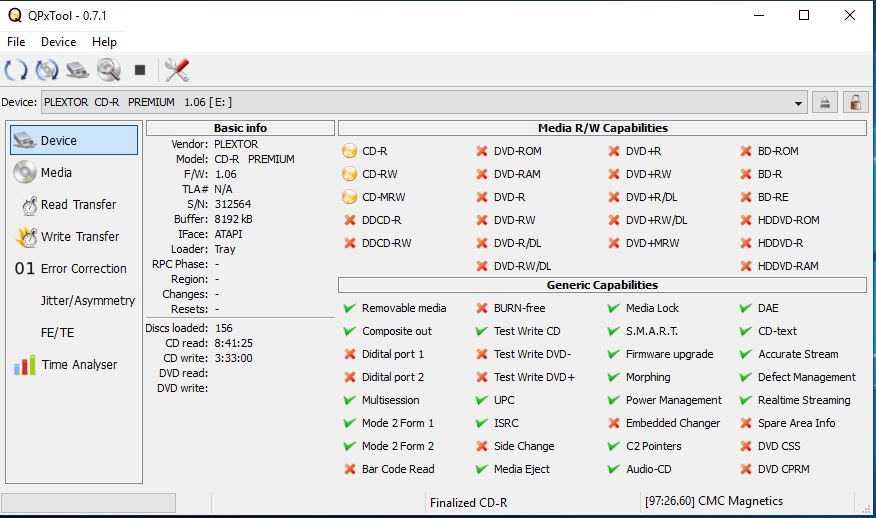Click the red X beside Embedded Changer
Viewport: 876px width, 518px height.
pos(613,423)
